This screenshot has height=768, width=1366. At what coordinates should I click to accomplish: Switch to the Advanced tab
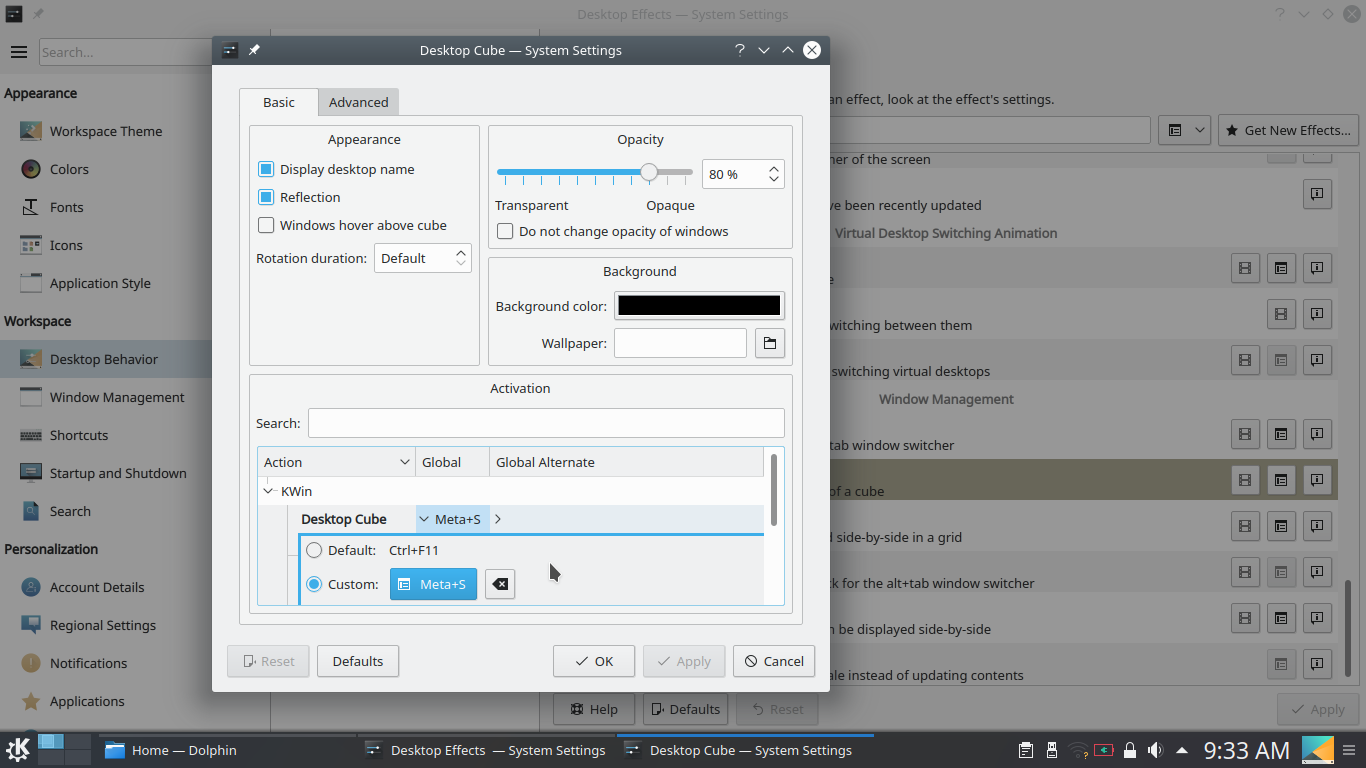coord(359,102)
